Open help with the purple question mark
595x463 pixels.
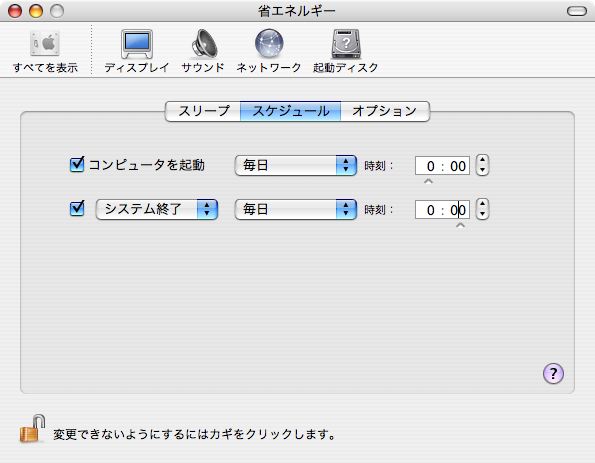(x=553, y=373)
